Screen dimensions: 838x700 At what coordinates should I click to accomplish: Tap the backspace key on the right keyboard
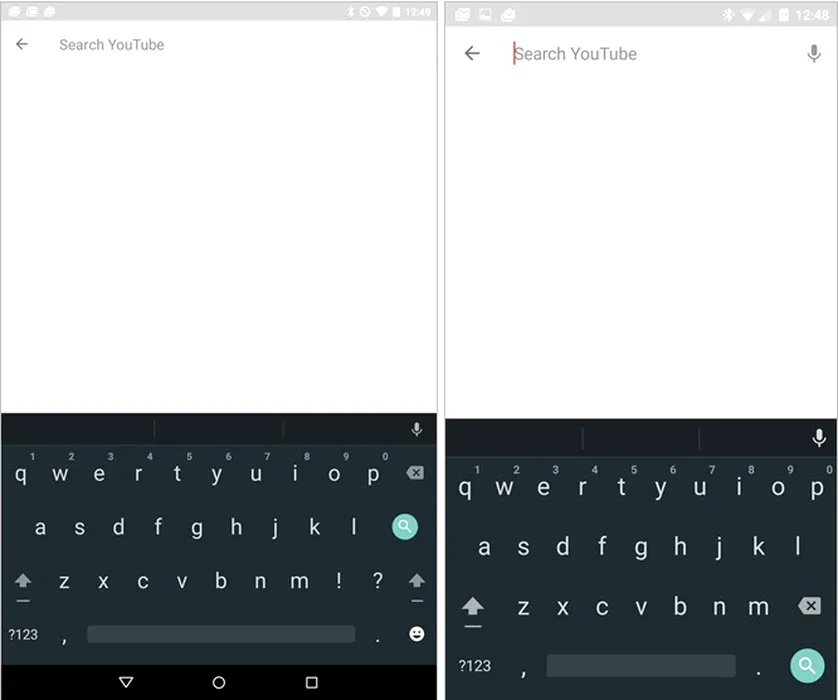click(x=809, y=606)
